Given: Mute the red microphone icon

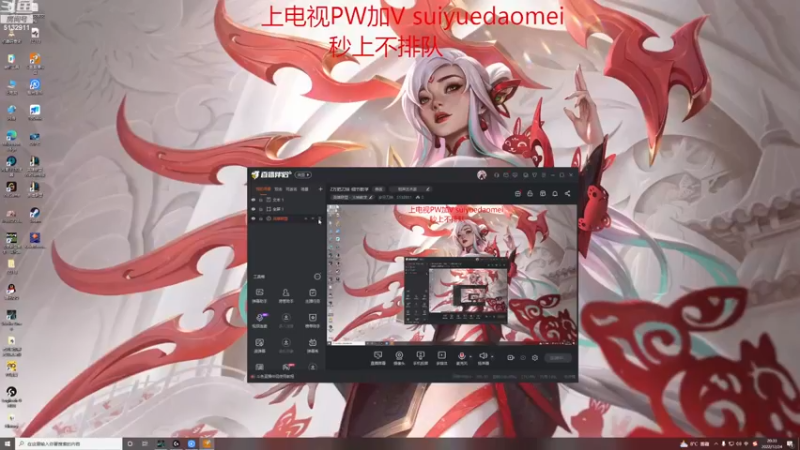Looking at the screenshot, I should coord(461,356).
